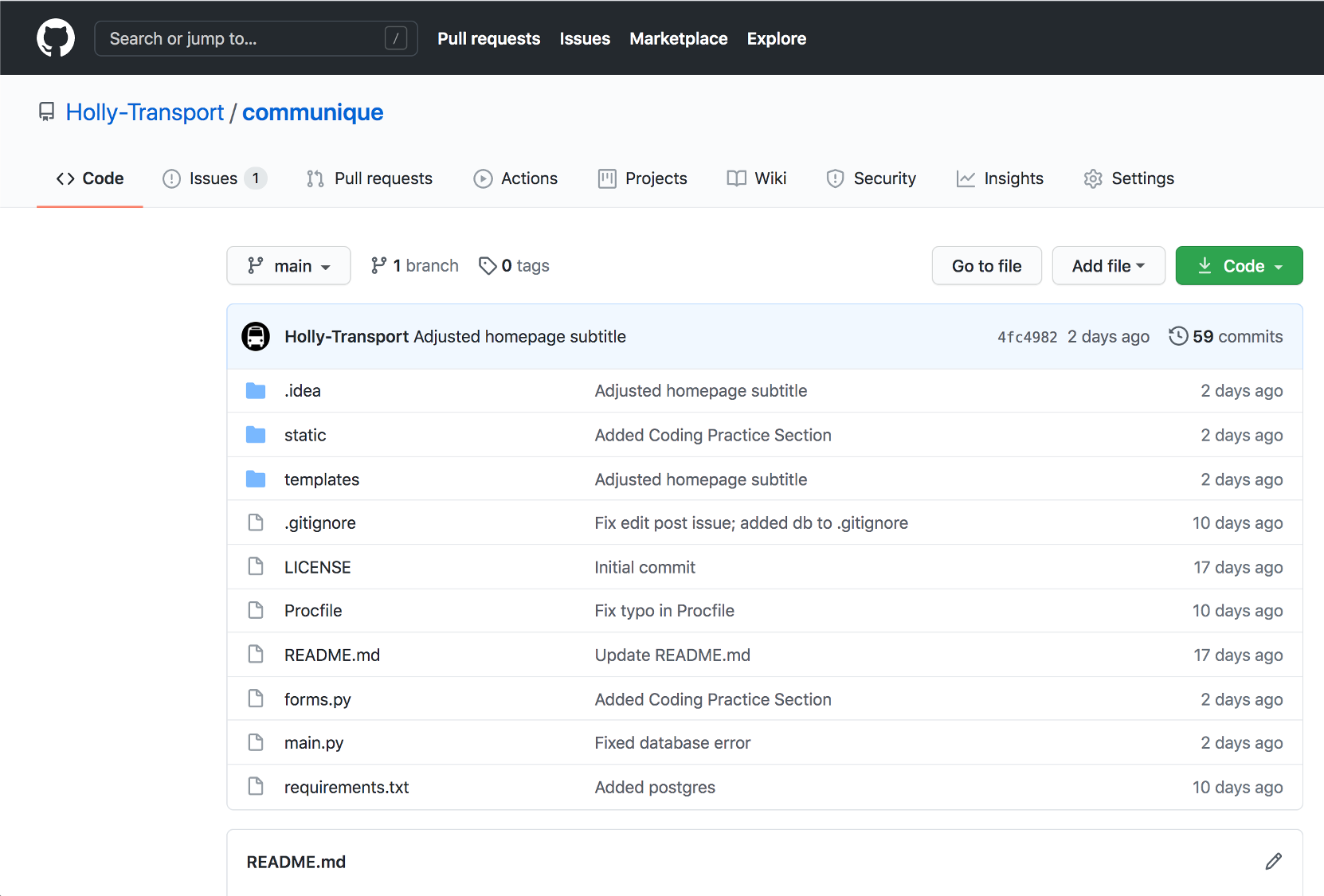Click the GitHub octocat logo
This screenshot has width=1324, height=896.
point(56,38)
